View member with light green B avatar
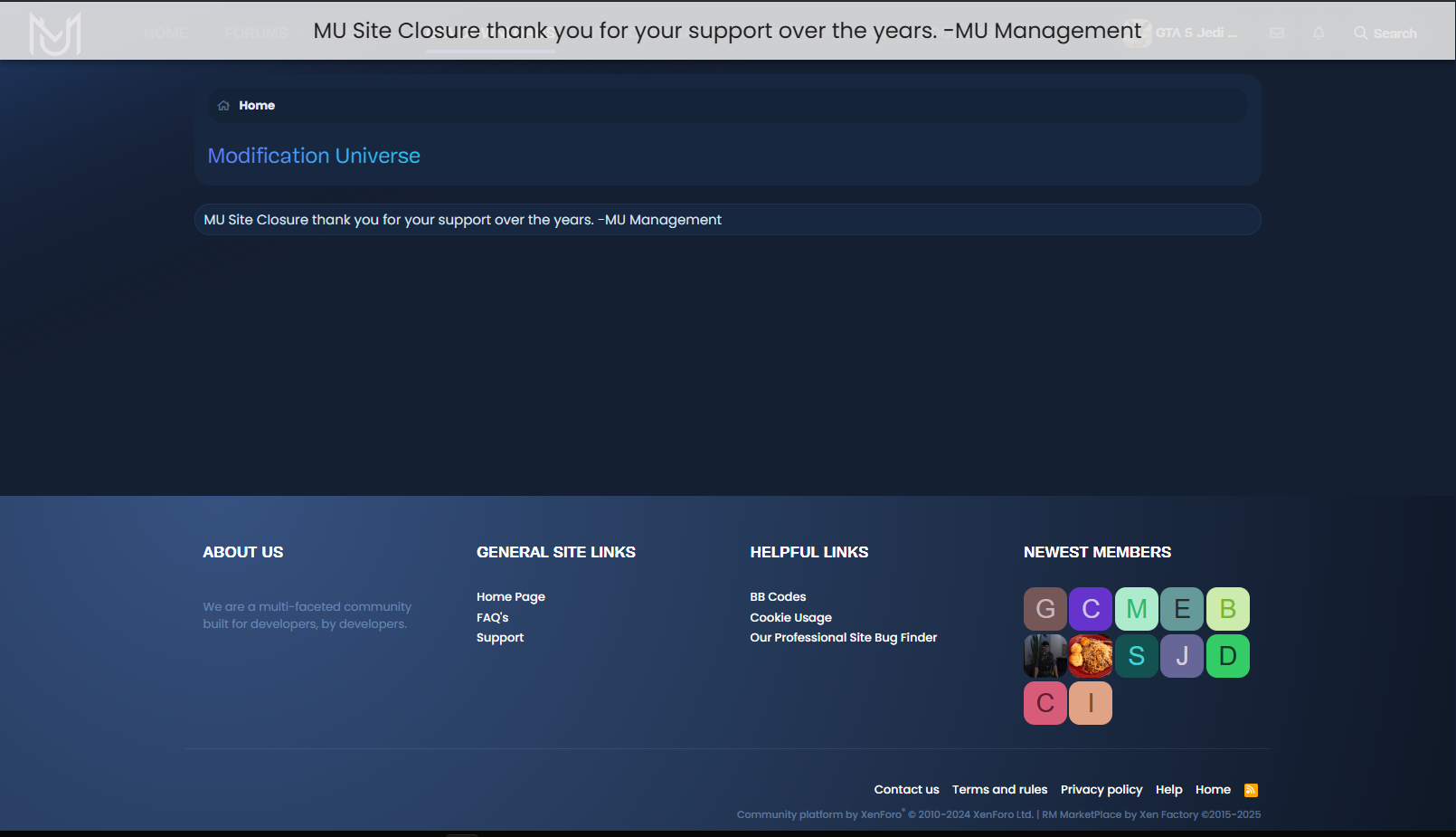Image resolution: width=1456 pixels, height=837 pixels. pos(1228,609)
